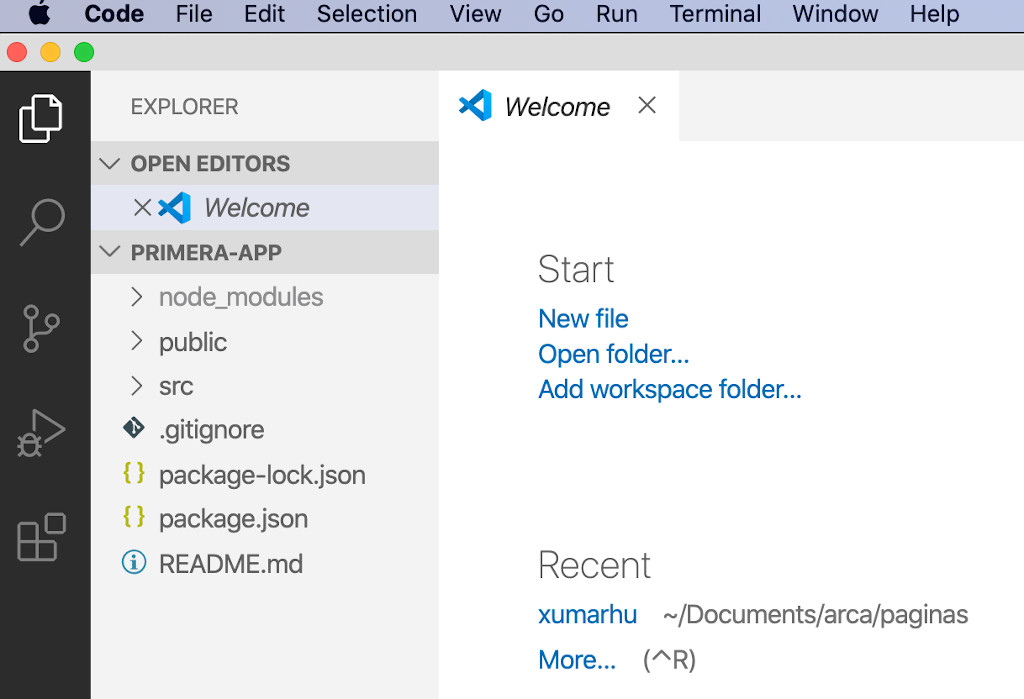The height and width of the screenshot is (699, 1024).
Task: Open the Run and Debug icon
Action: point(42,433)
